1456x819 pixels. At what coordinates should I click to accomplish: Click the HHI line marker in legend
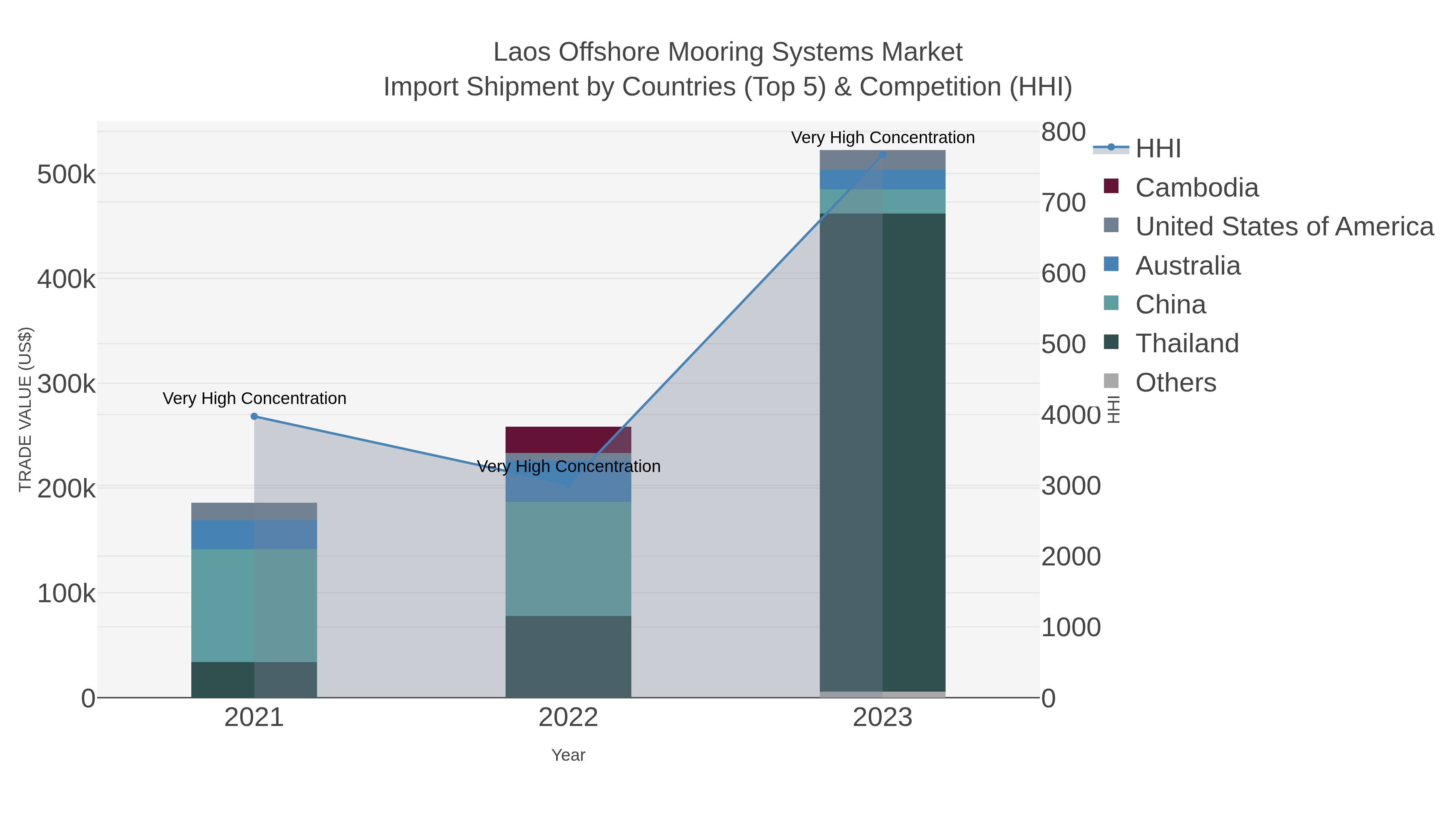click(1111, 148)
